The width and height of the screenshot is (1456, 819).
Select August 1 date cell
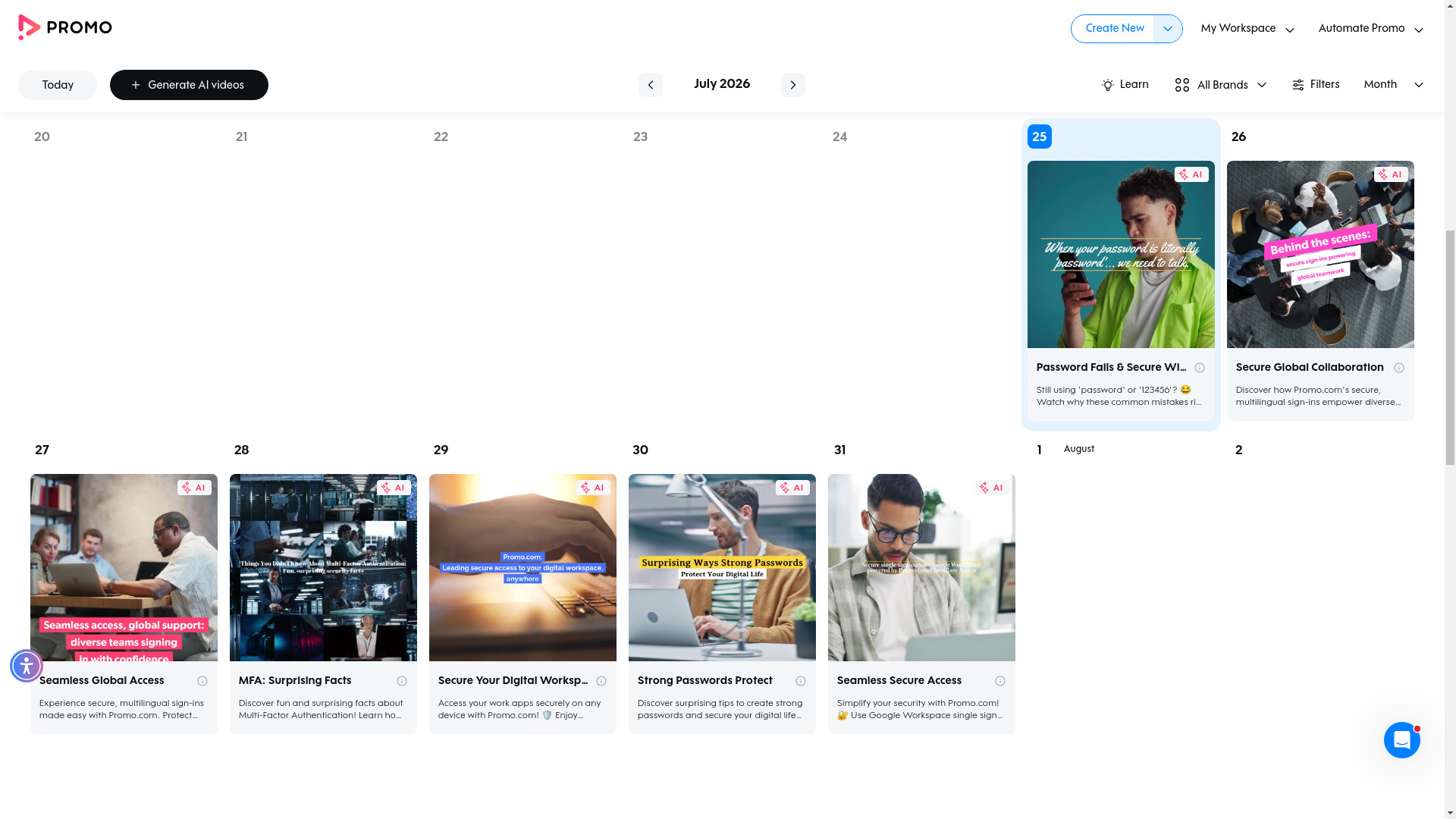1040,450
